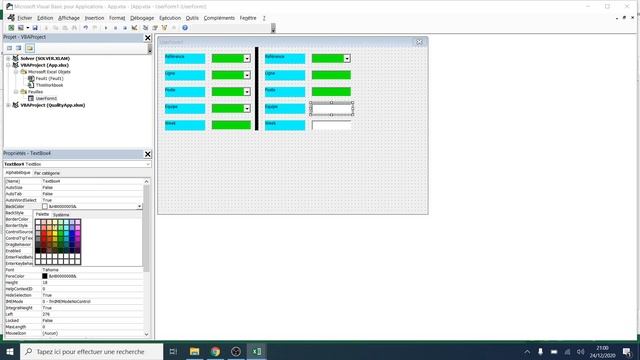Click the Windows taskbar search box

click(91, 351)
